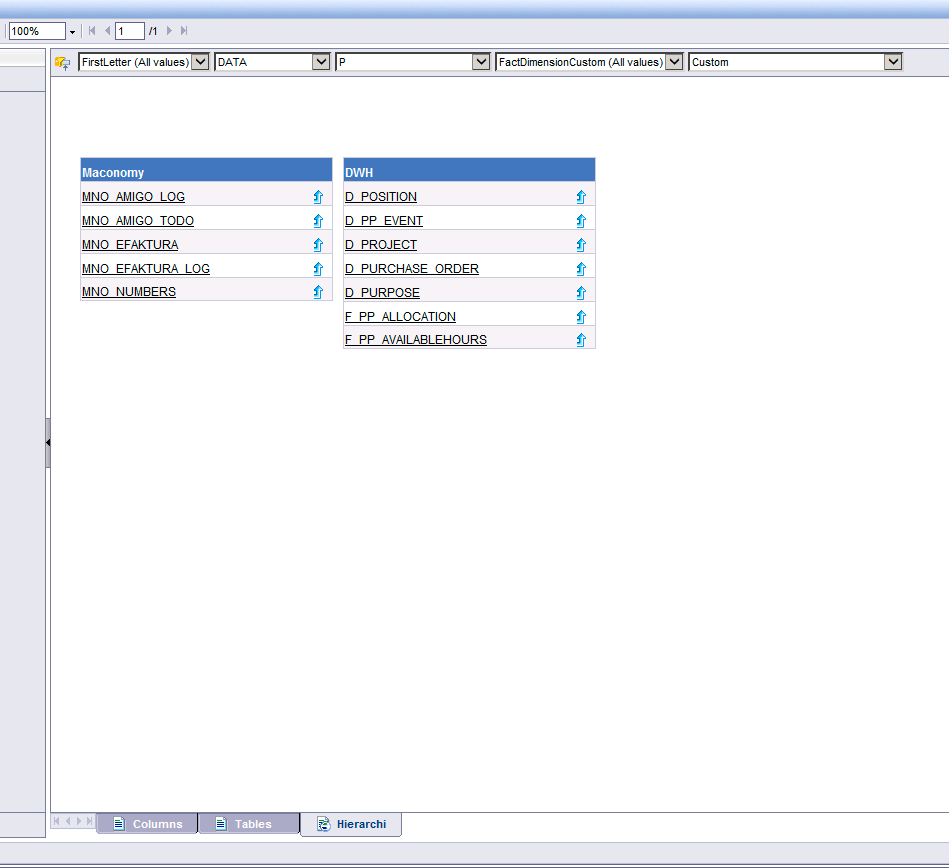949x868 pixels.
Task: Jump to the last page
Action: tap(183, 30)
